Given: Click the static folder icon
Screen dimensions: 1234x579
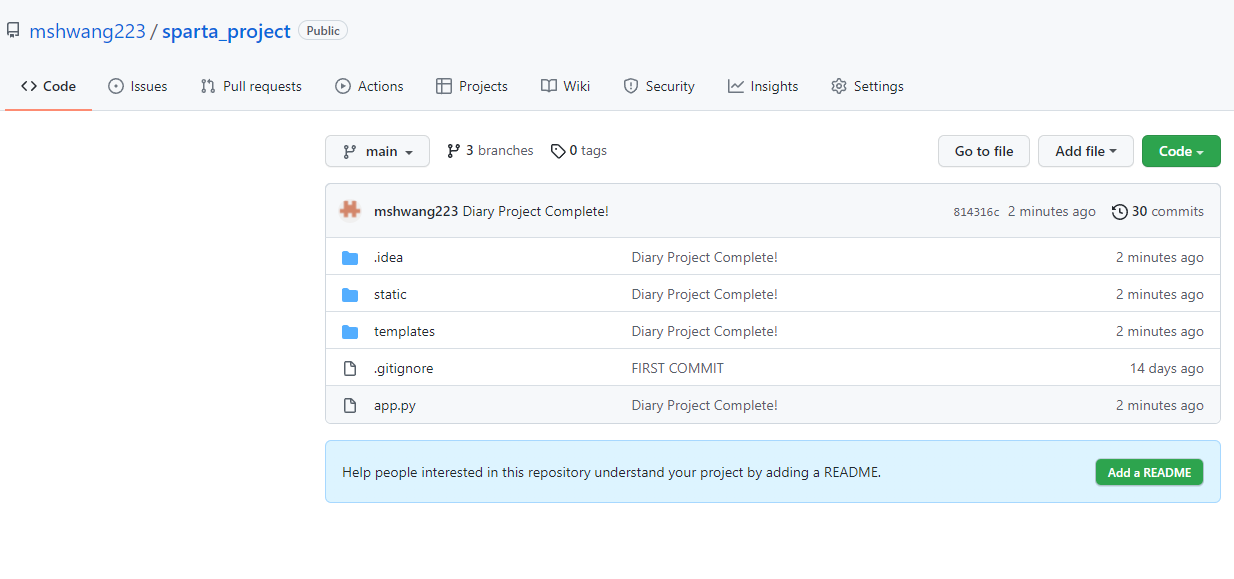Looking at the screenshot, I should pos(350,295).
